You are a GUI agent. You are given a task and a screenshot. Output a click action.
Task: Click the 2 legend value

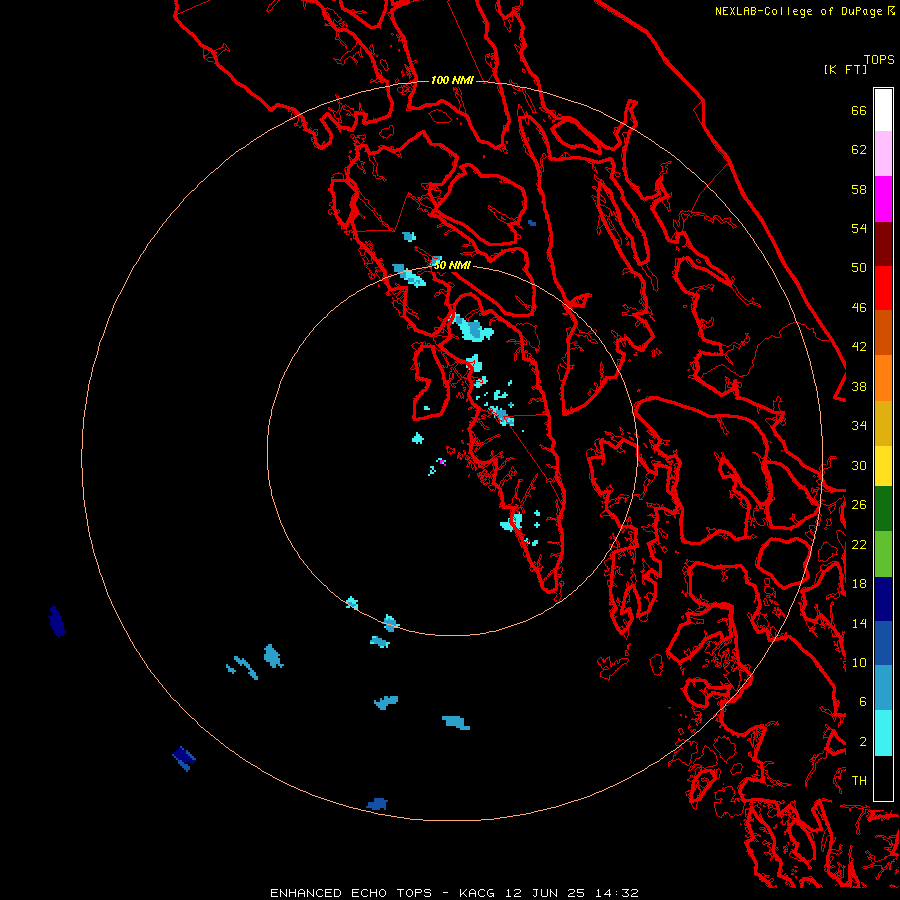coord(863,742)
